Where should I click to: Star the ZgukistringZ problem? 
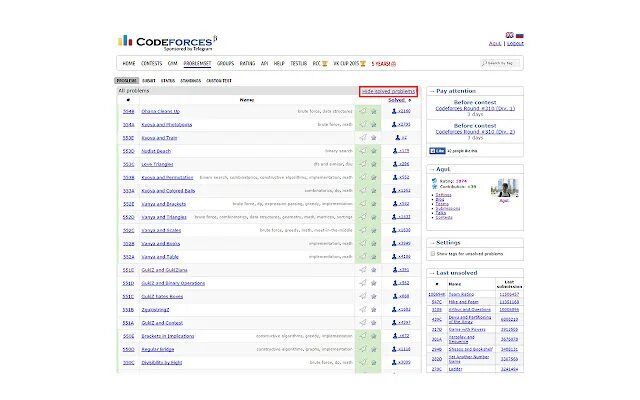pos(373,310)
